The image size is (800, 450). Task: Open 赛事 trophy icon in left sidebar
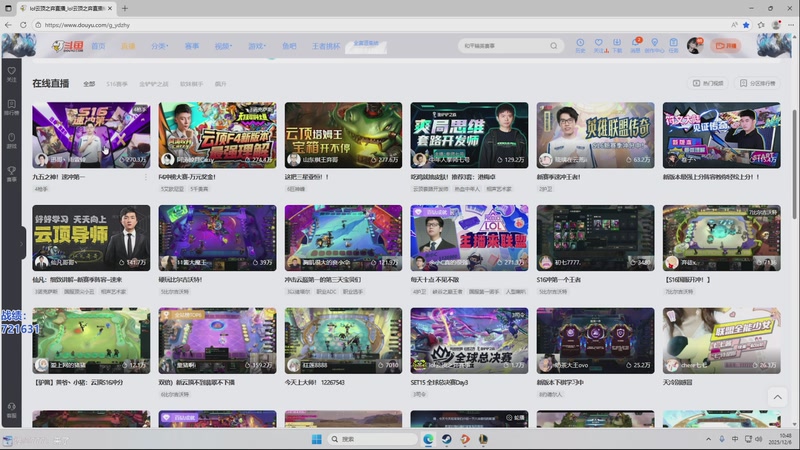coord(11,173)
